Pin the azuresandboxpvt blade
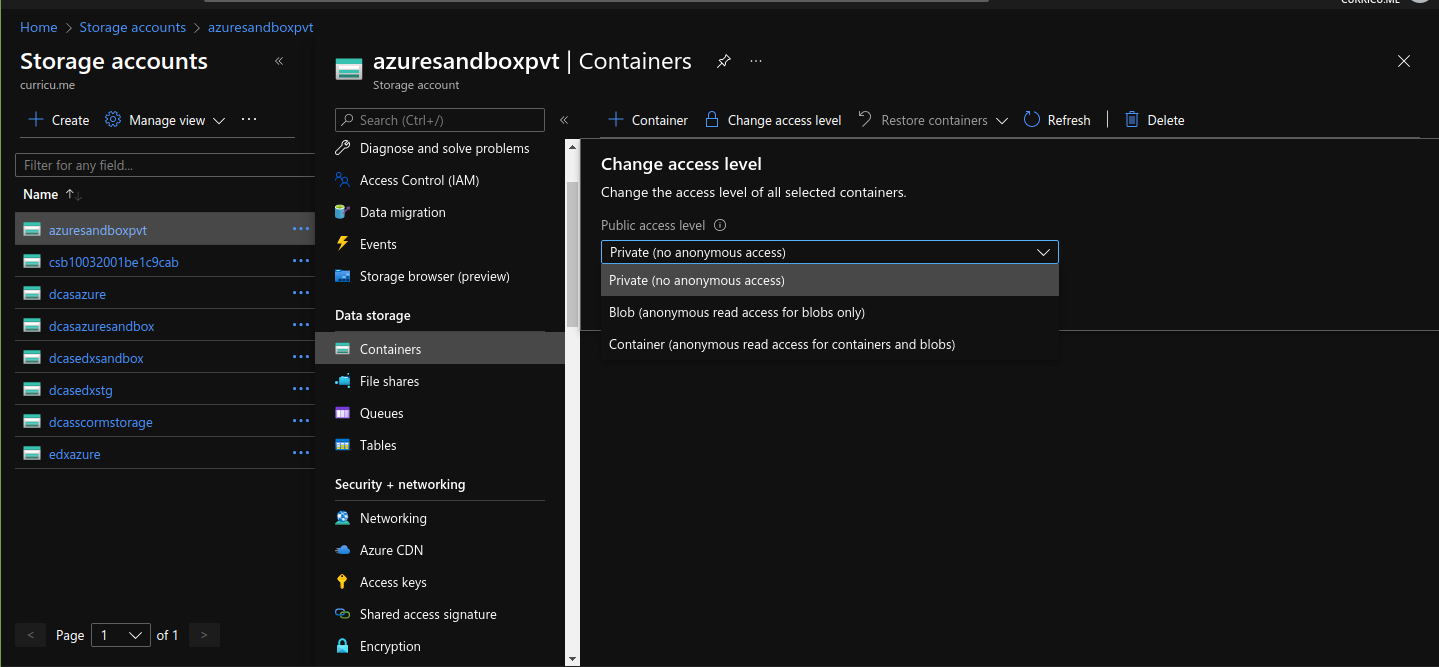The image size is (1439, 667). (x=724, y=61)
